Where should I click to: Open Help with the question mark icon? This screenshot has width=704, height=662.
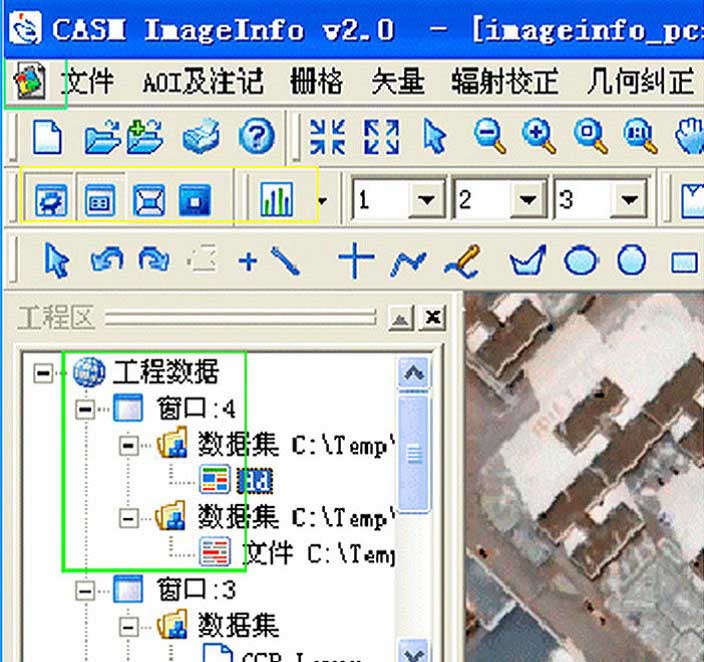pyautogui.click(x=256, y=136)
